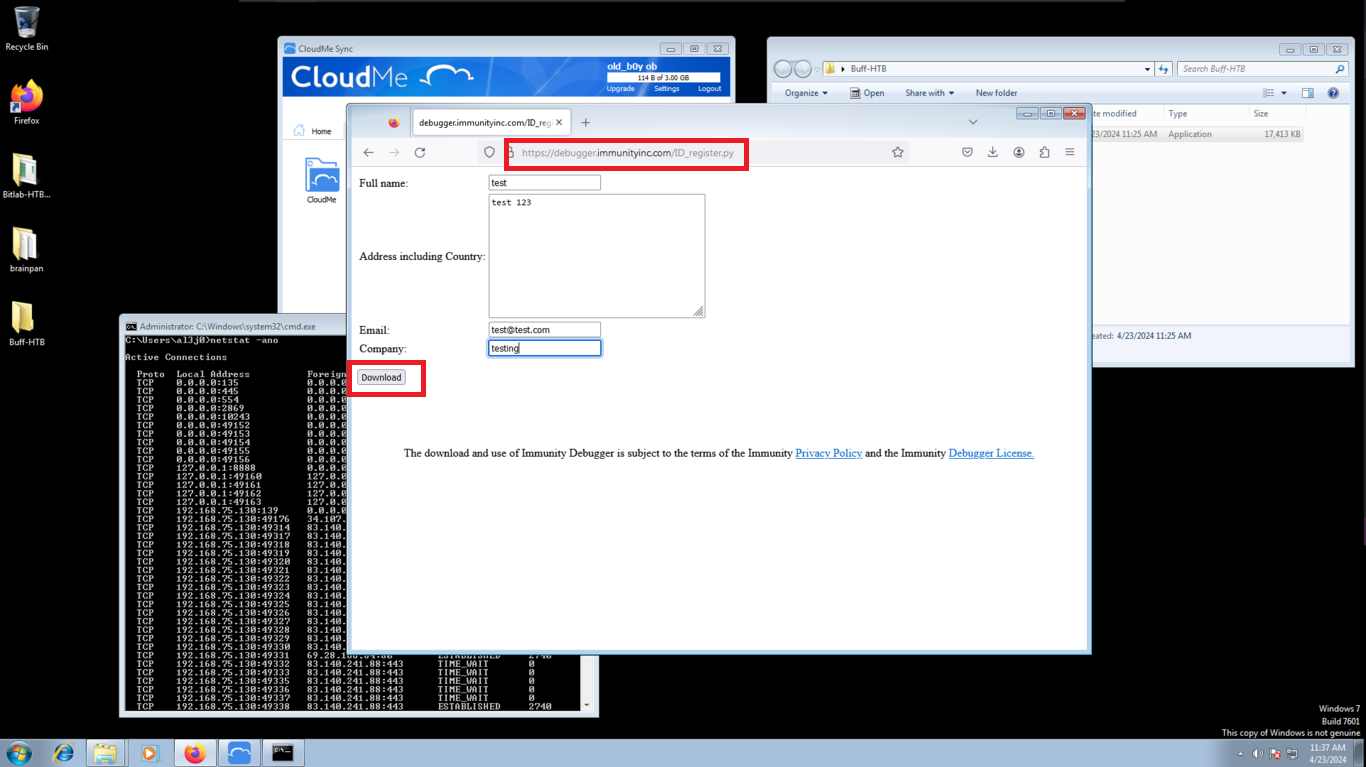The height and width of the screenshot is (767, 1366).
Task: Click the cmd.exe window title bar
Action: click(232, 326)
